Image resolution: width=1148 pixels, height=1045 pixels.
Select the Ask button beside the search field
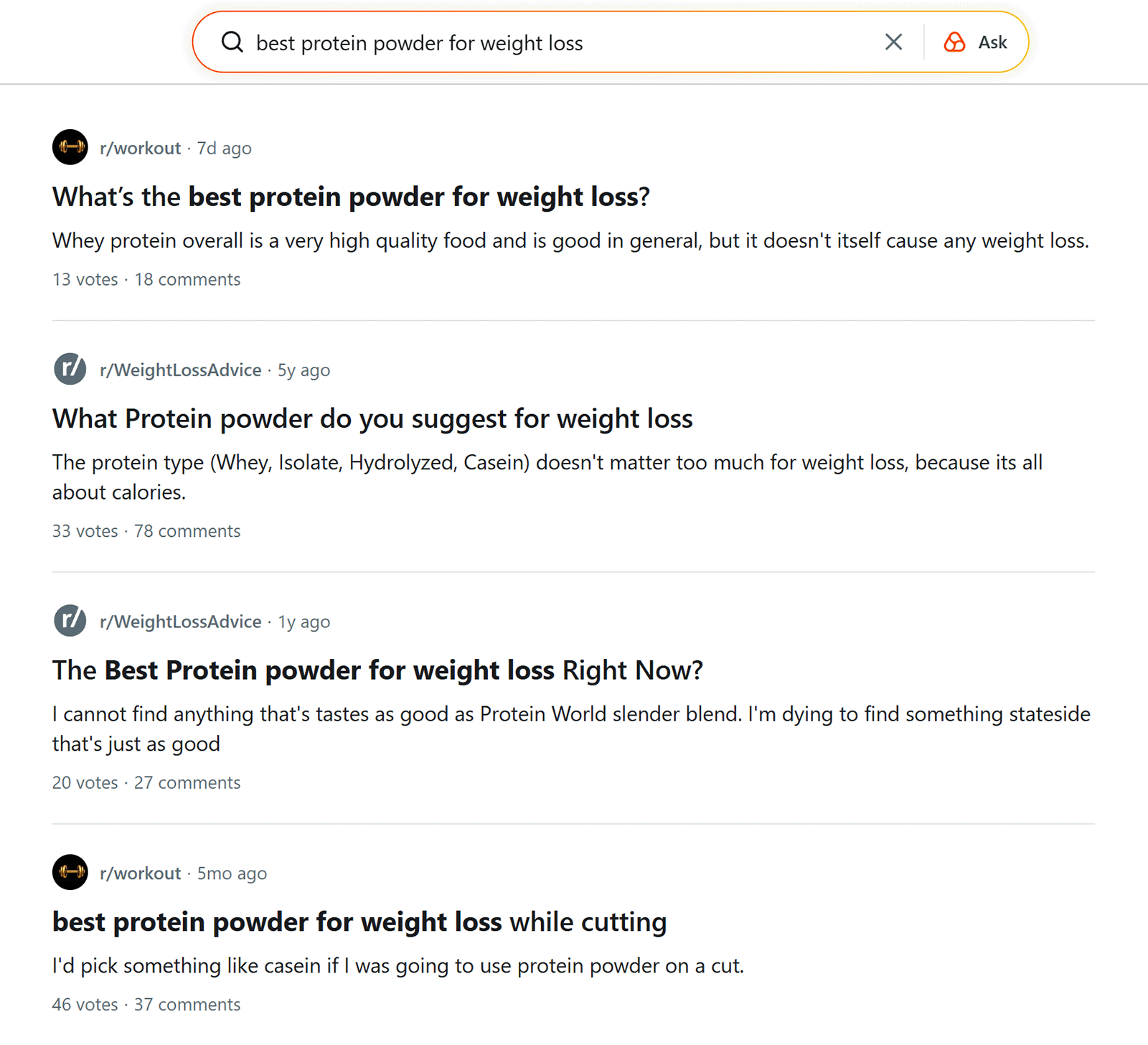(x=992, y=42)
